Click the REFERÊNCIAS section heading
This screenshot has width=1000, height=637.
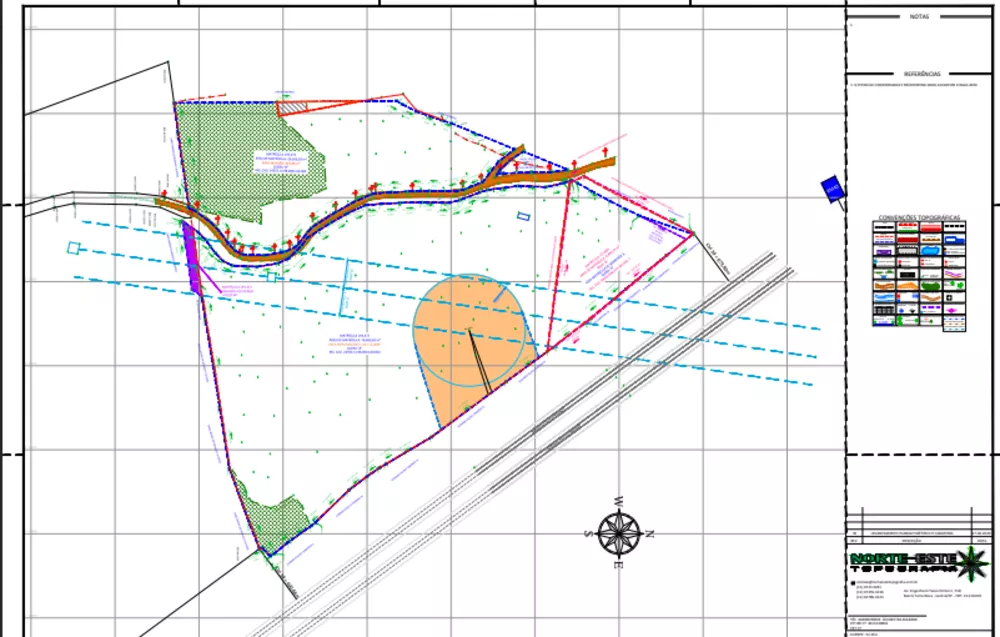click(922, 74)
